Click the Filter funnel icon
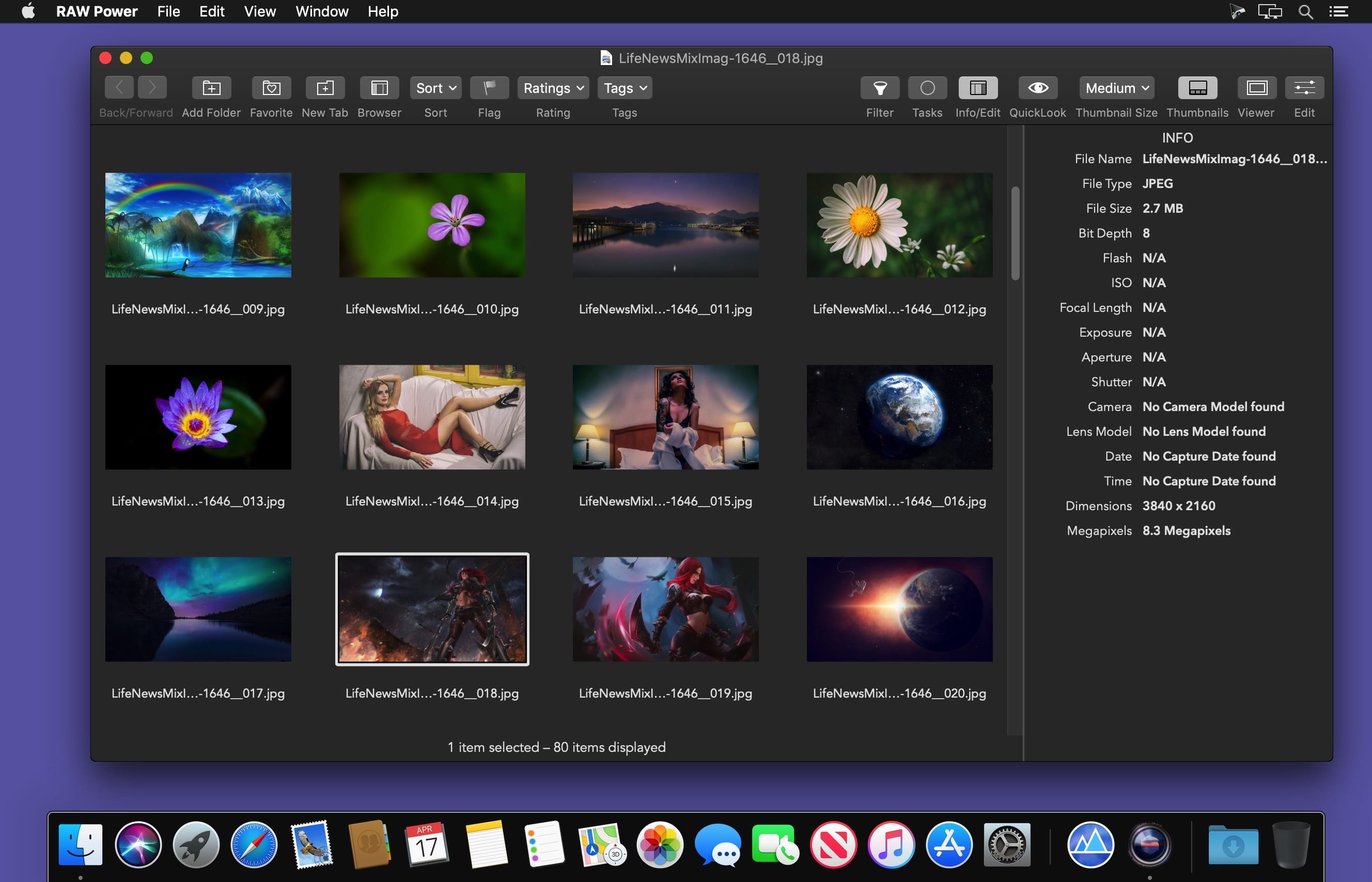 tap(879, 88)
